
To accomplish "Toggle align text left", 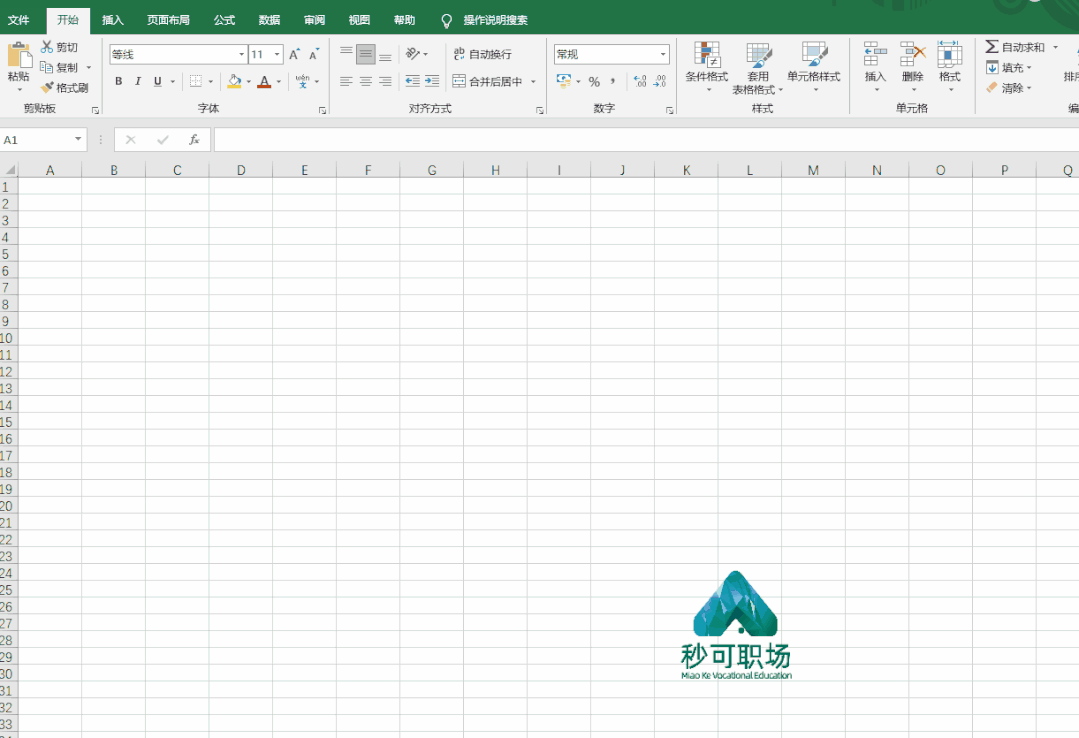I will tap(346, 81).
